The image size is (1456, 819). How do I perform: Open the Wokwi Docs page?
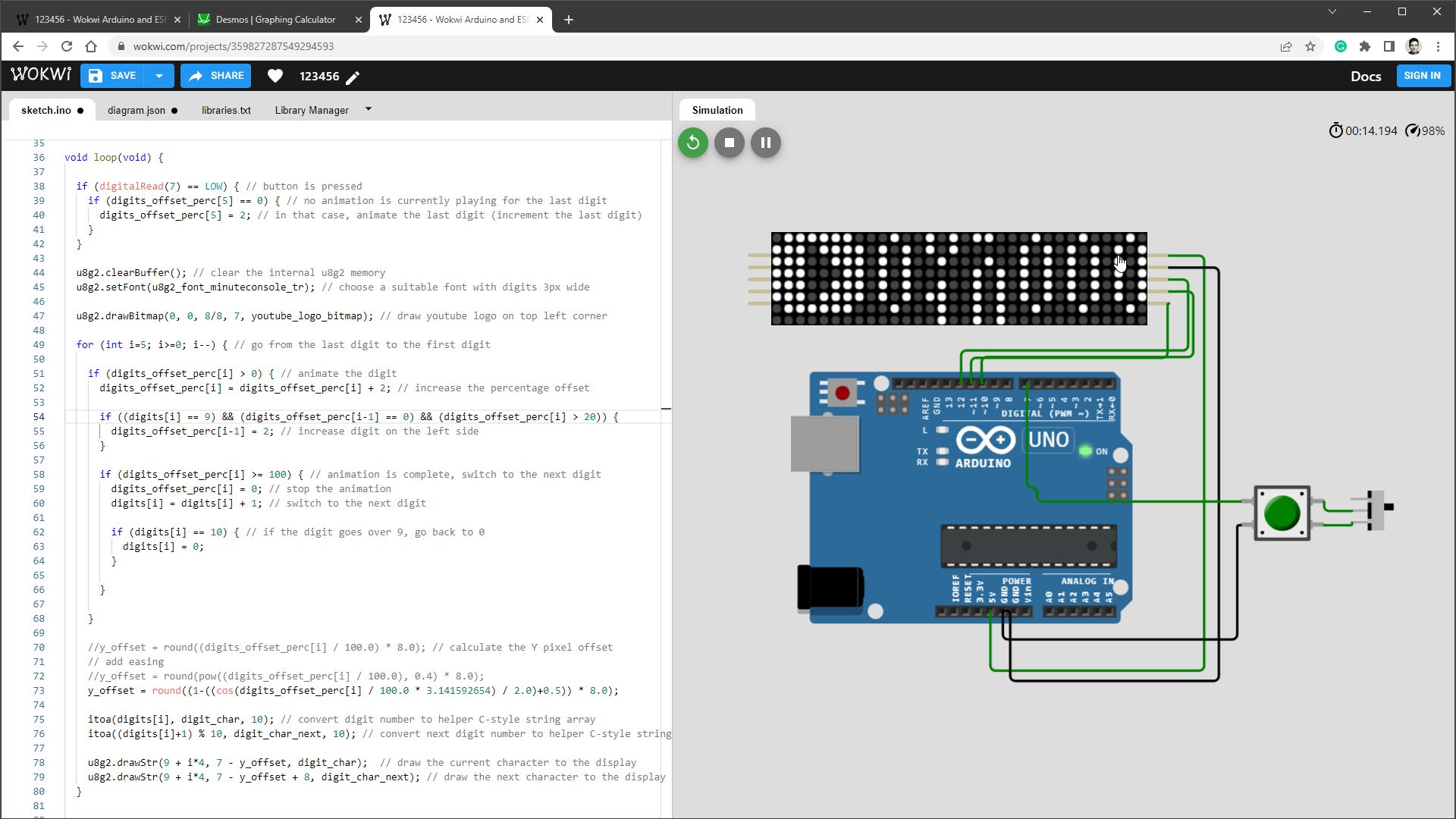pyautogui.click(x=1365, y=76)
